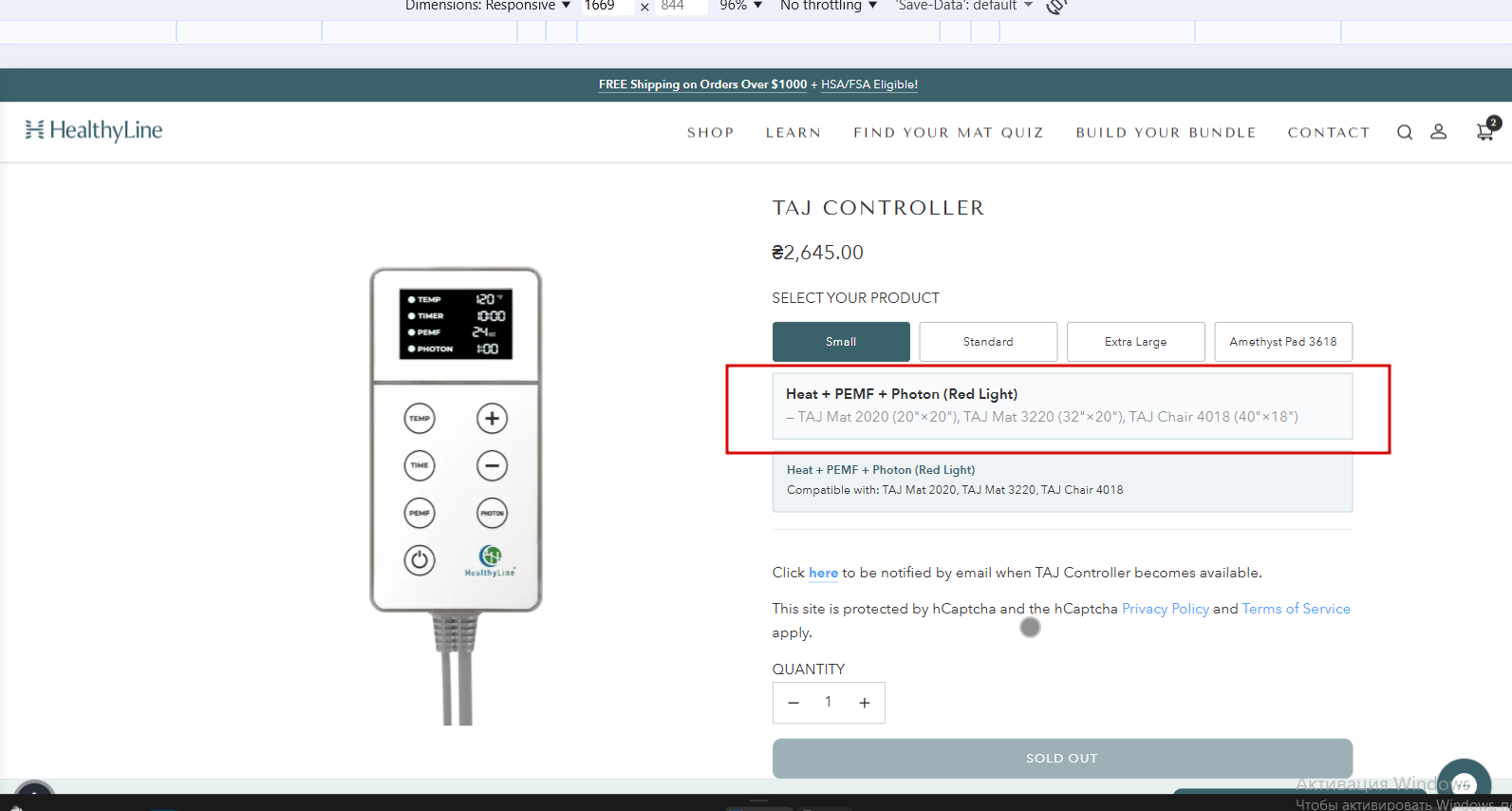The height and width of the screenshot is (811, 1512).
Task: Click the SOLD OUT button
Action: click(1062, 759)
